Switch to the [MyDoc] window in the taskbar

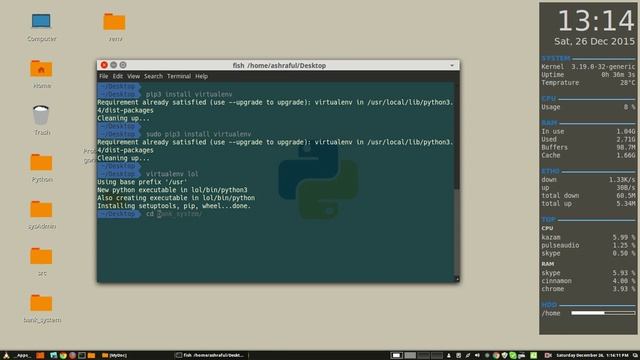[114, 356]
